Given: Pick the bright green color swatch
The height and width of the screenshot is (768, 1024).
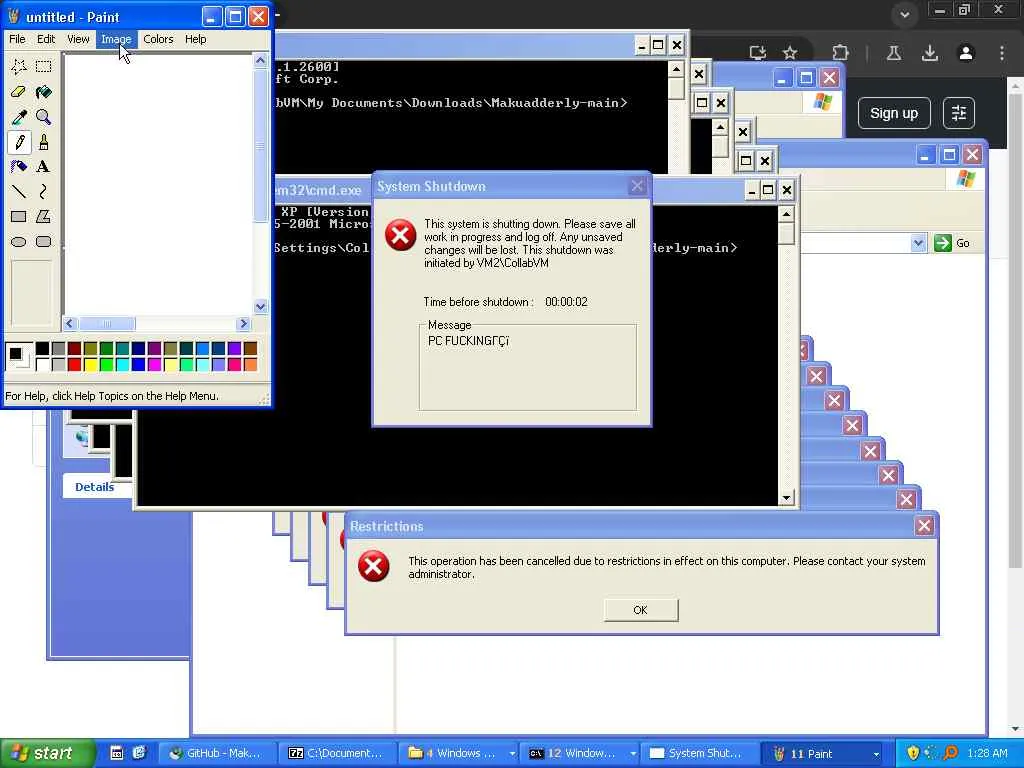Looking at the screenshot, I should tap(106, 364).
